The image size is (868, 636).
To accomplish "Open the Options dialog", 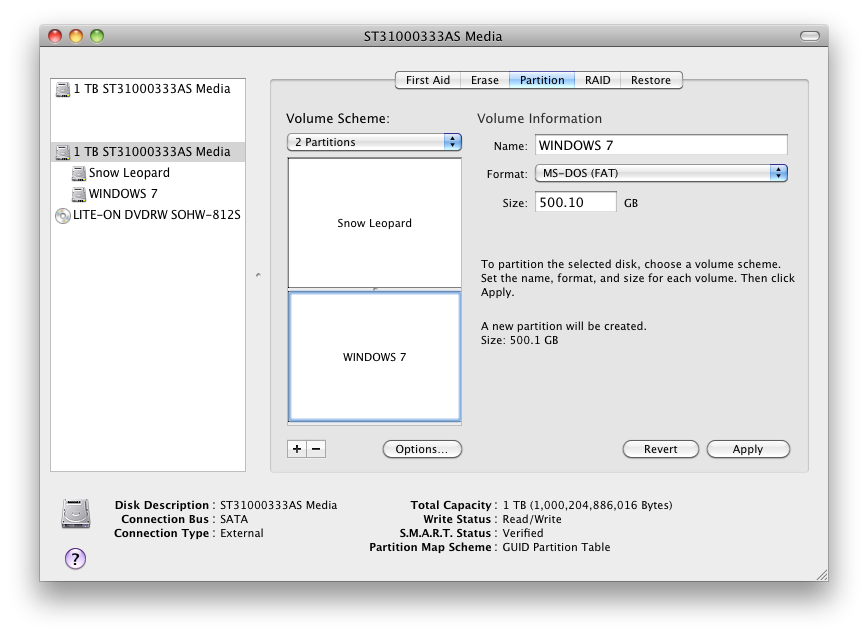I will [421, 449].
